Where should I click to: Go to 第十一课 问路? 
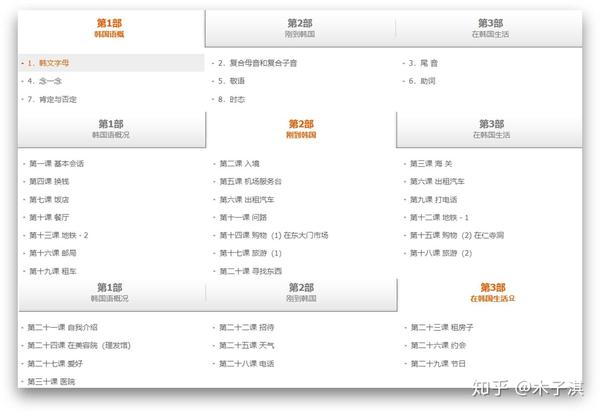click(243, 217)
